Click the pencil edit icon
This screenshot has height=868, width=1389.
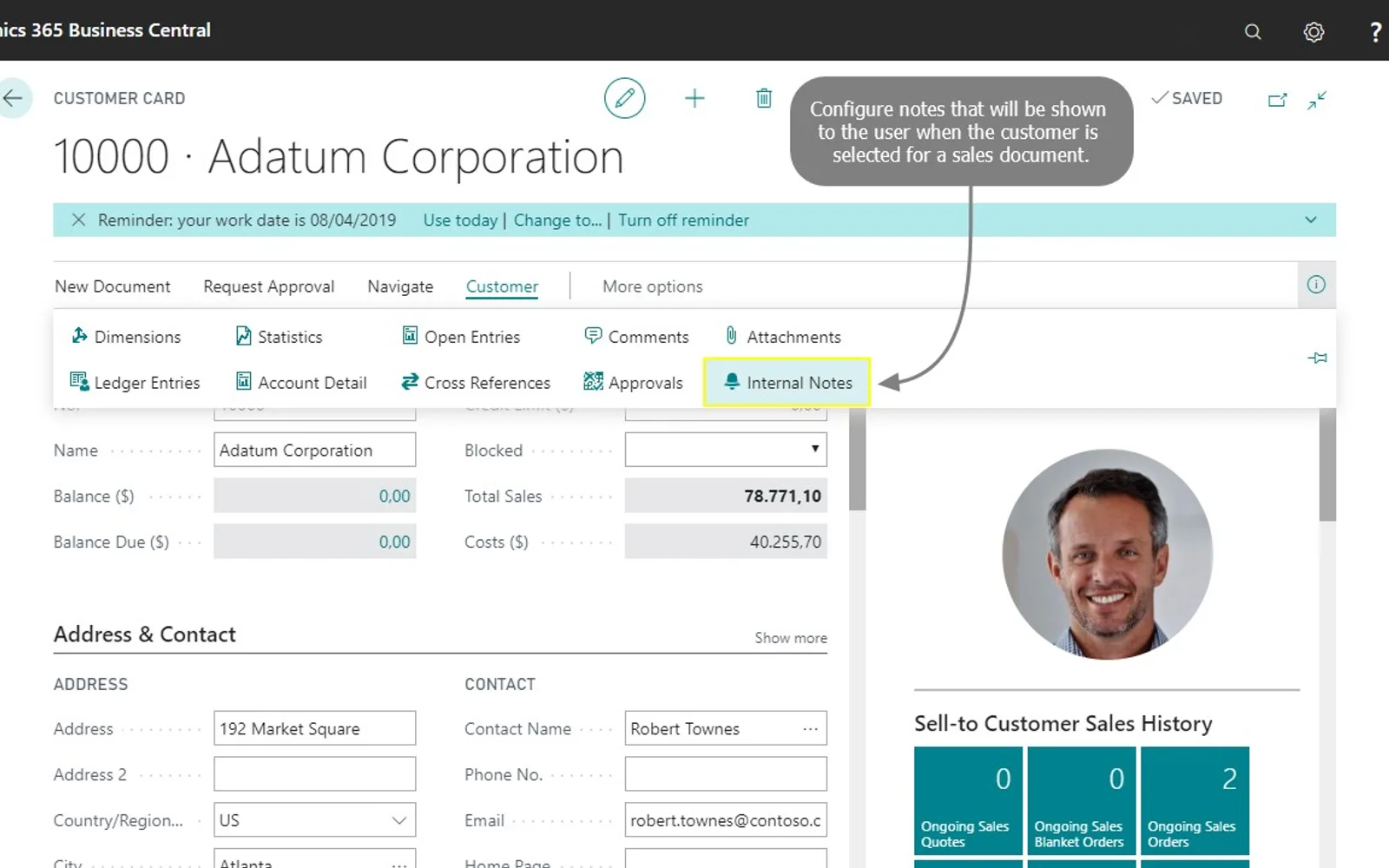click(x=624, y=98)
